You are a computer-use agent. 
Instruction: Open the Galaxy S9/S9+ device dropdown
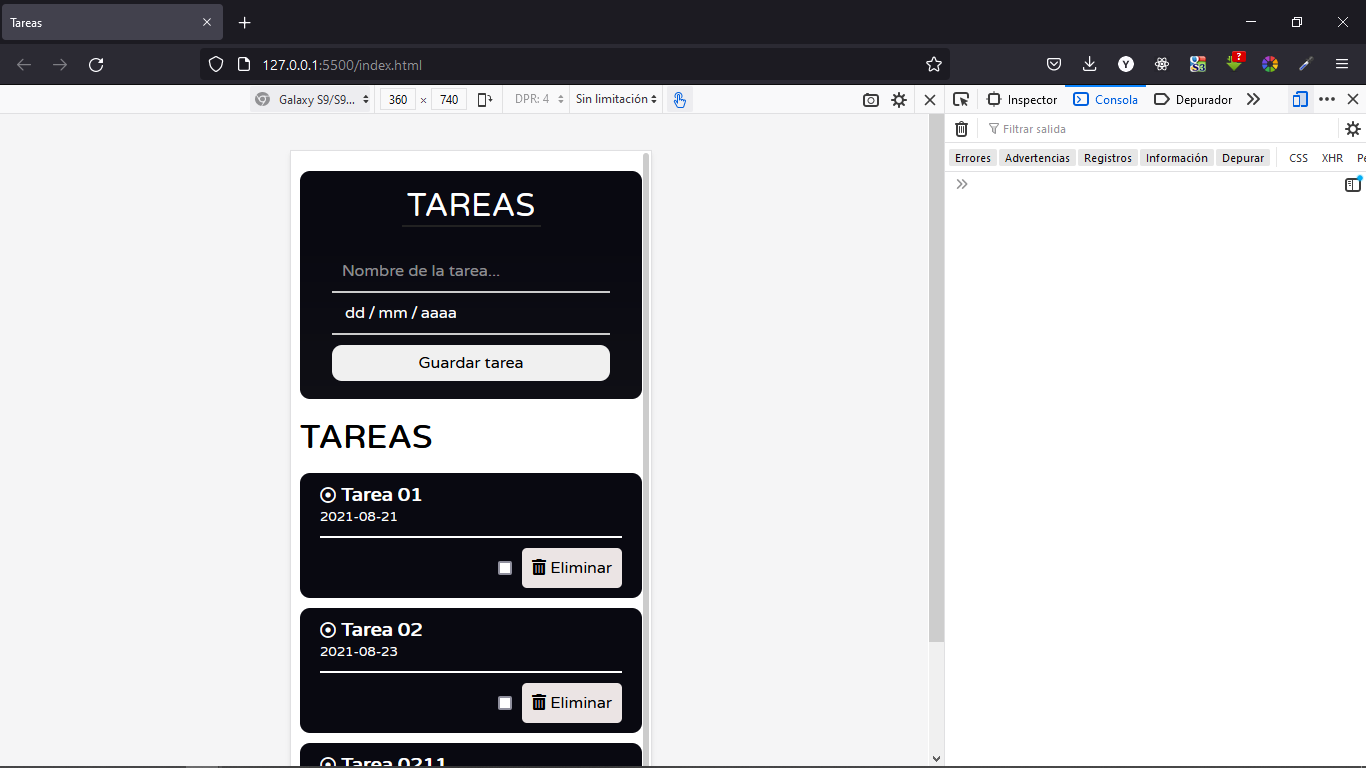311,100
